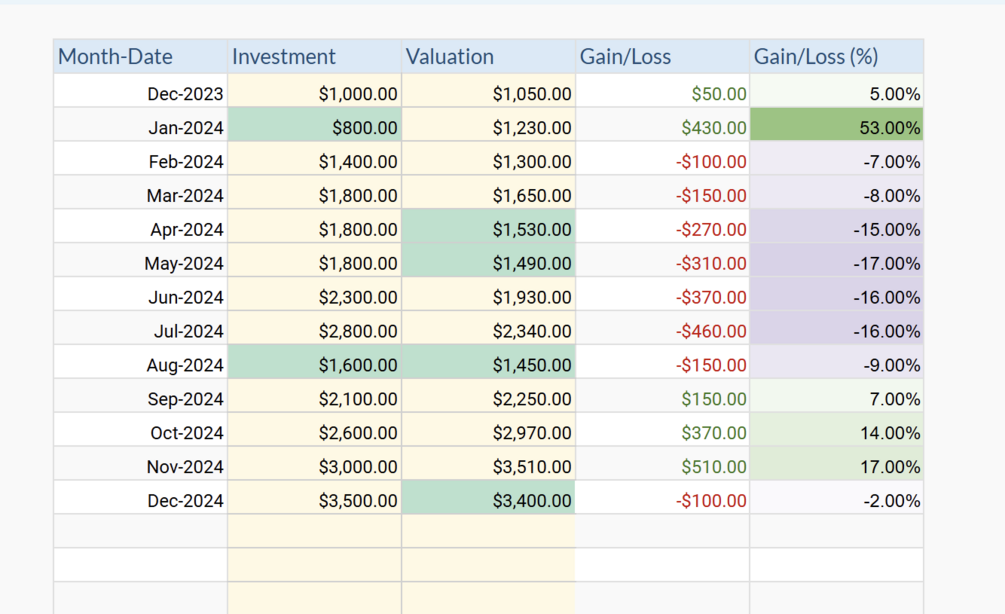Click the Aug-2024 date cell
1005x614 pixels.
pos(140,366)
